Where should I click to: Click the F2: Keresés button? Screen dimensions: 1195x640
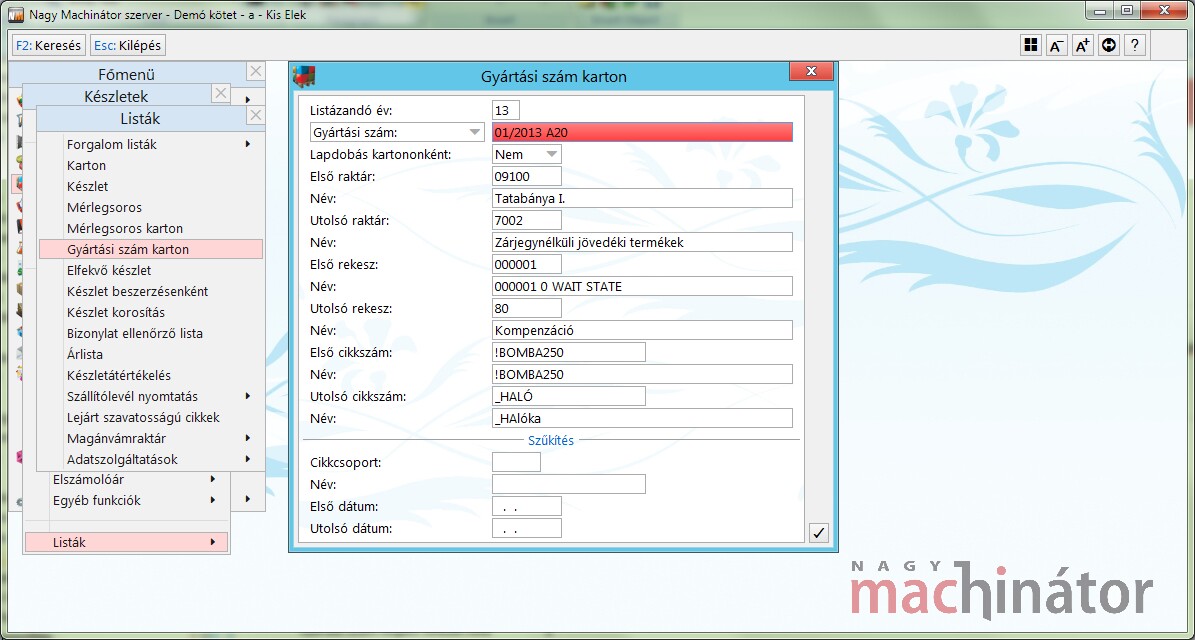[x=48, y=46]
